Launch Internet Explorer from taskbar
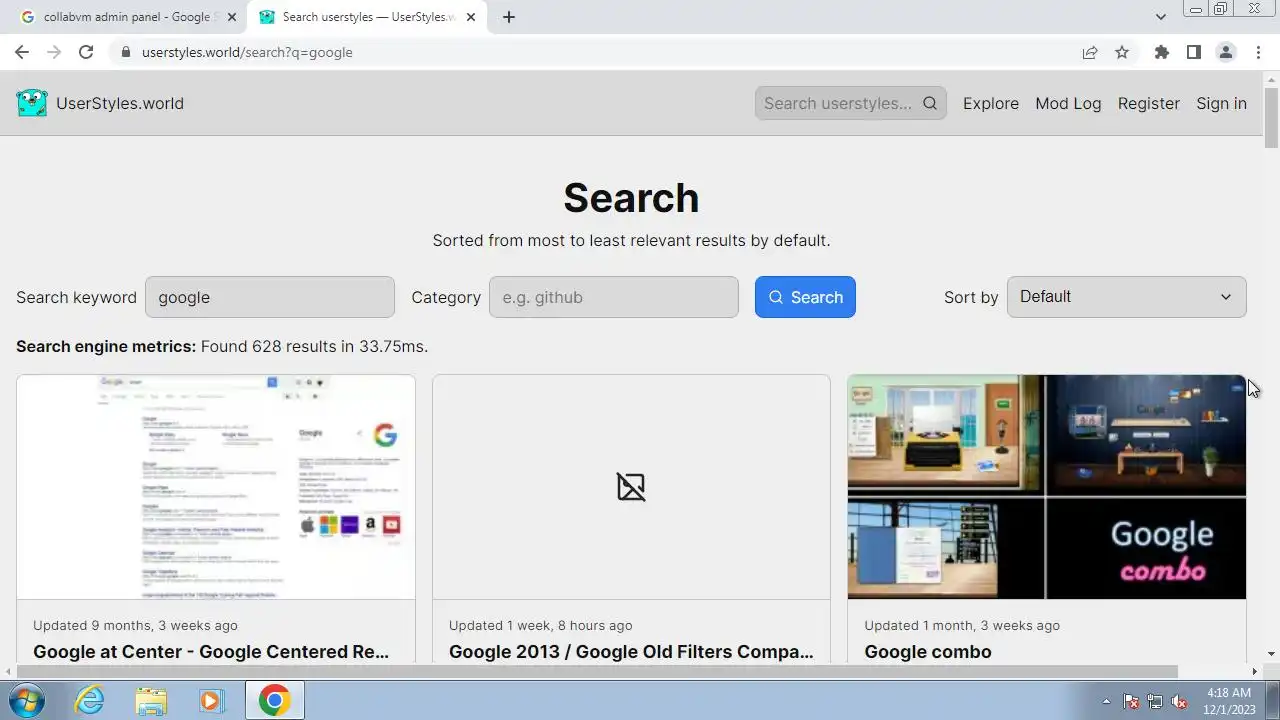1280x720 pixels. pos(90,700)
